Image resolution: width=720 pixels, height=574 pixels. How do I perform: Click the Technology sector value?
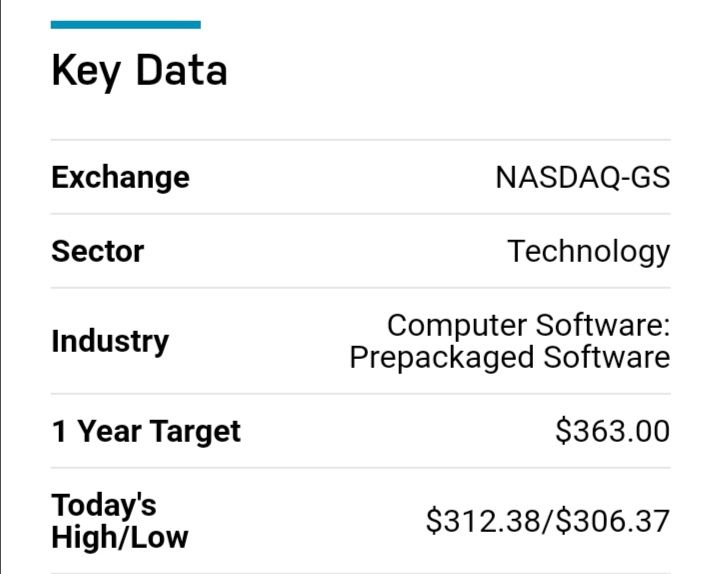588,251
